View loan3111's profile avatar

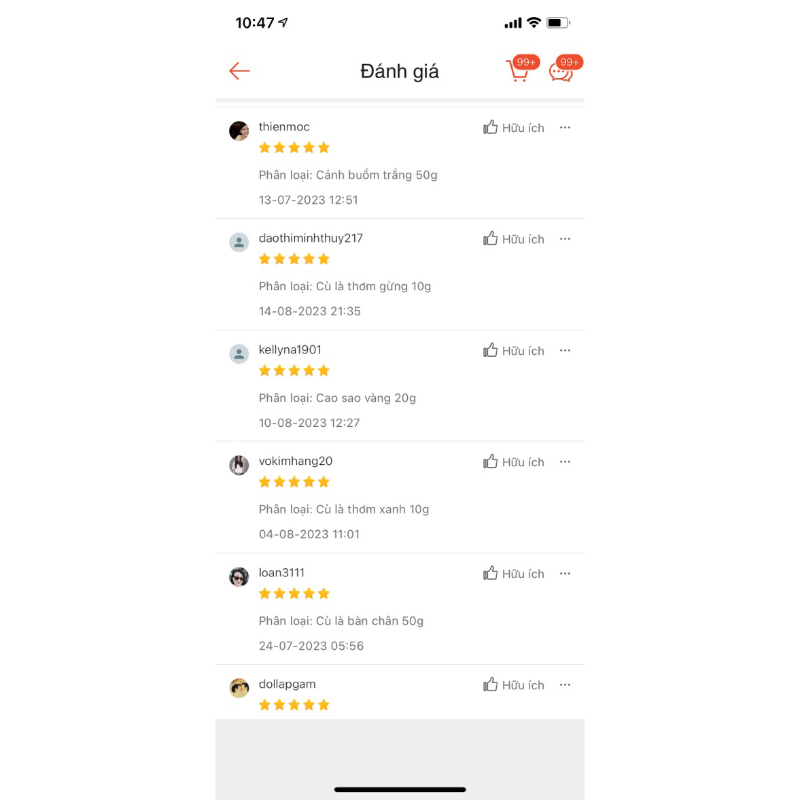click(x=239, y=577)
